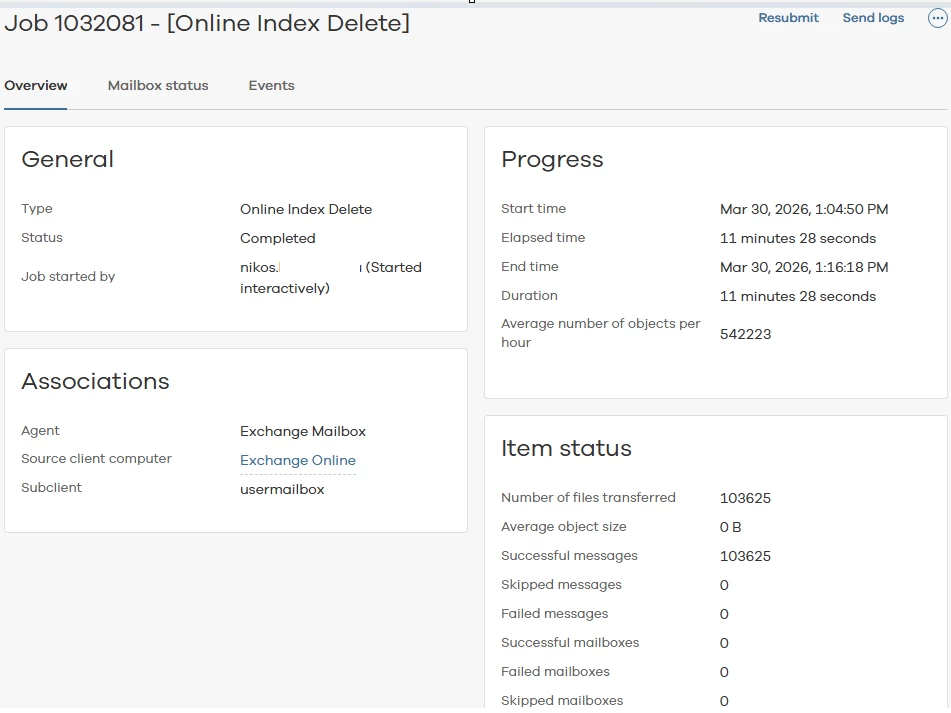This screenshot has width=951, height=713.
Task: Click the Job 1032081 page title
Action: pos(207,24)
